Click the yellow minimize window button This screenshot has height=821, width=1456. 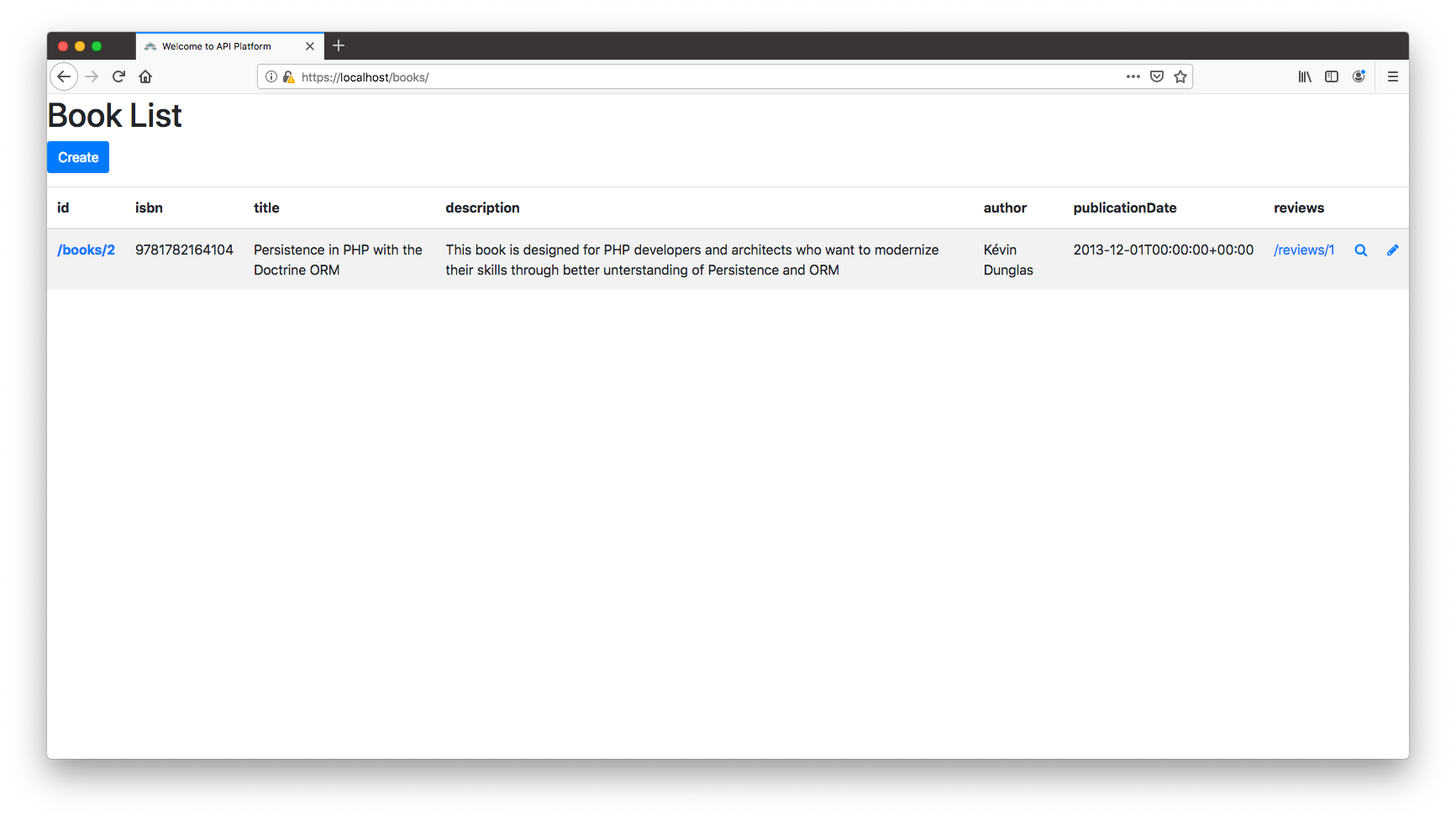point(80,46)
